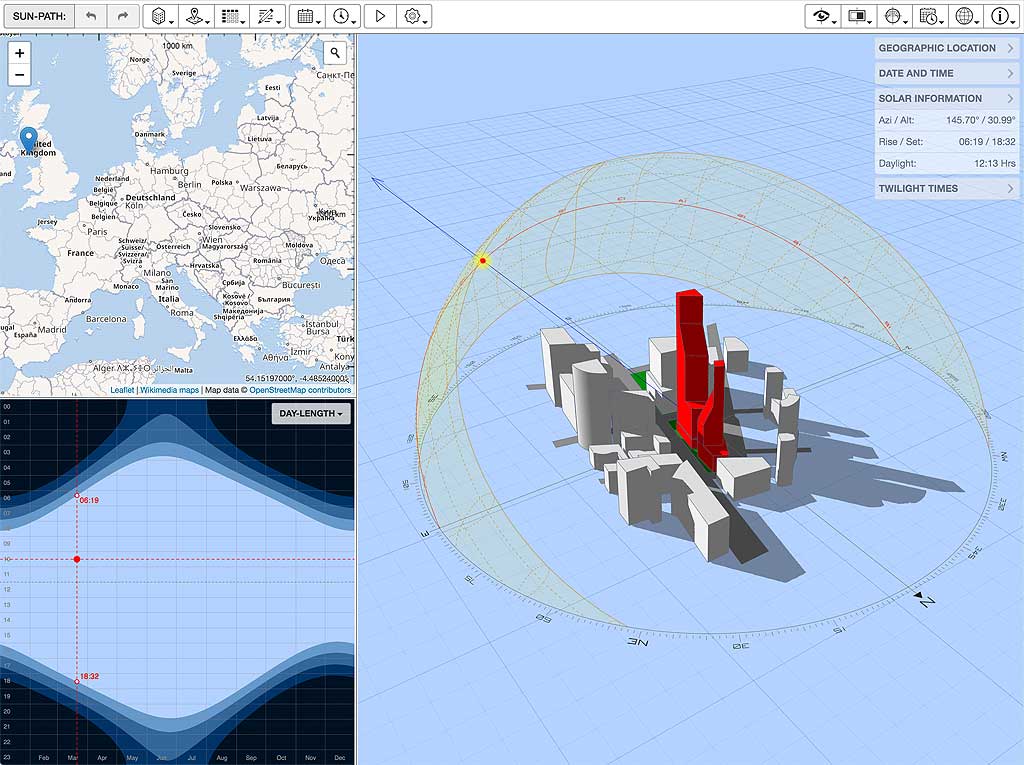Toggle the panel layout switch icon
The height and width of the screenshot is (765, 1024).
[x=859, y=16]
